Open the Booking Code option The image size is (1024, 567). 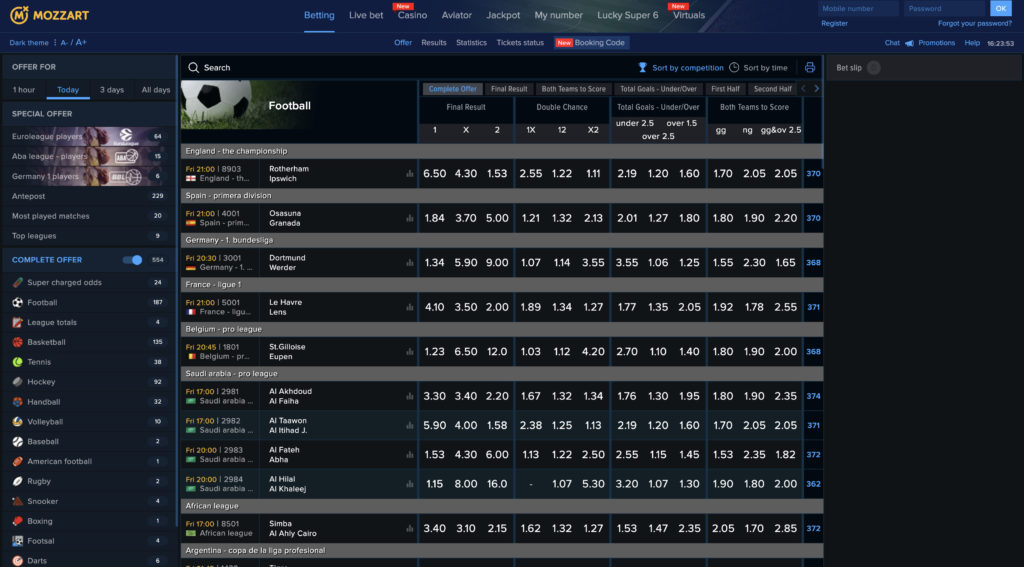592,43
